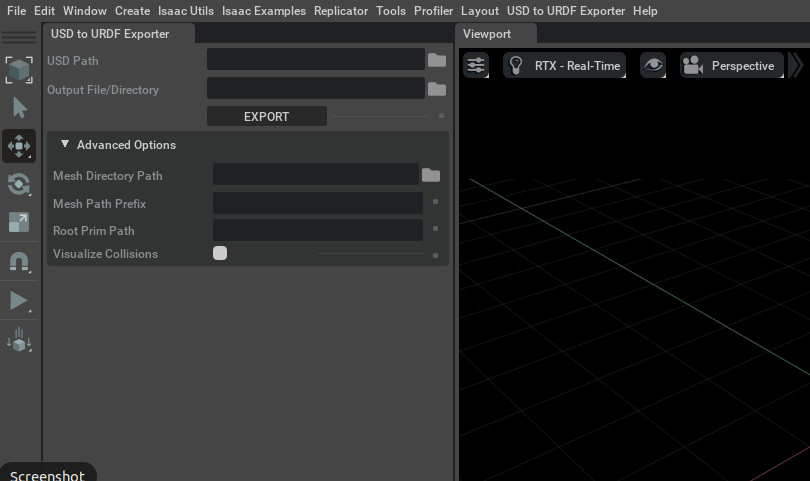The height and width of the screenshot is (481, 810).
Task: Activate the Scale tool
Action: pos(19,223)
